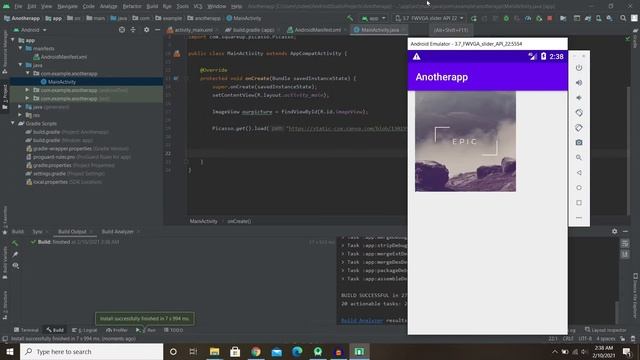Viewport: 640px width, 360px height.
Task: Open the app run configuration dropdown
Action: 373,18
